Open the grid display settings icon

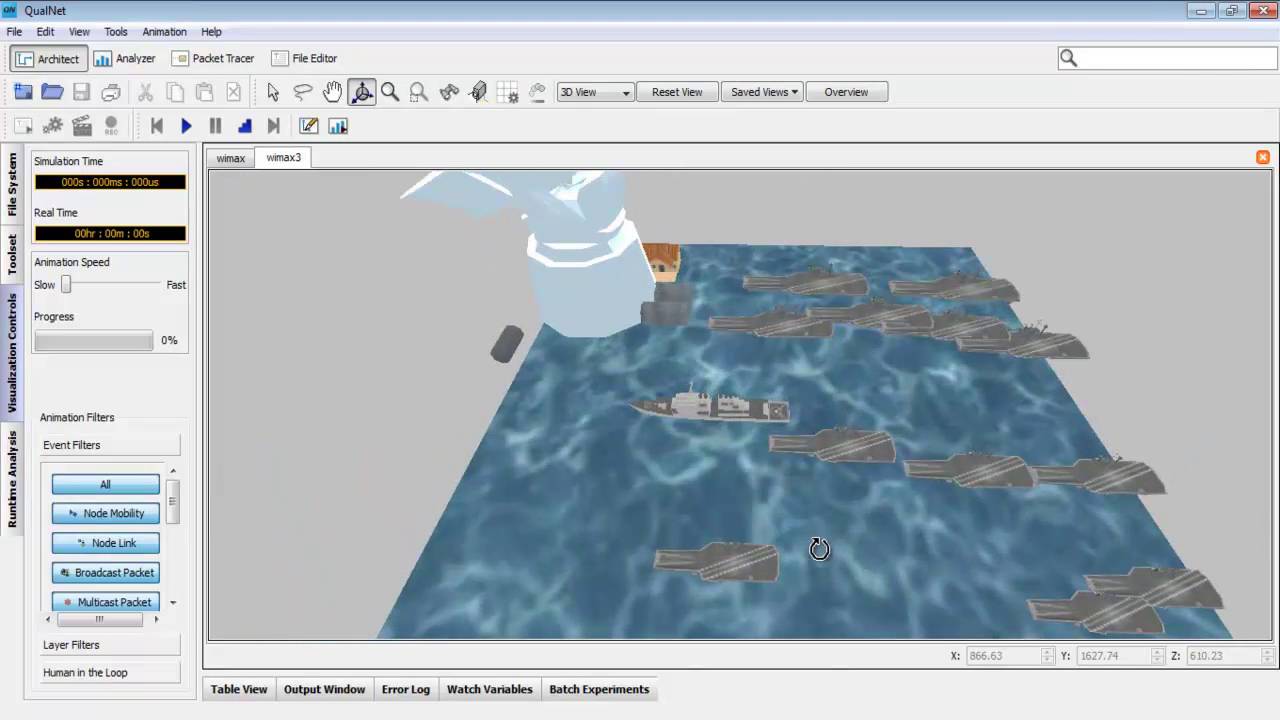(508, 92)
